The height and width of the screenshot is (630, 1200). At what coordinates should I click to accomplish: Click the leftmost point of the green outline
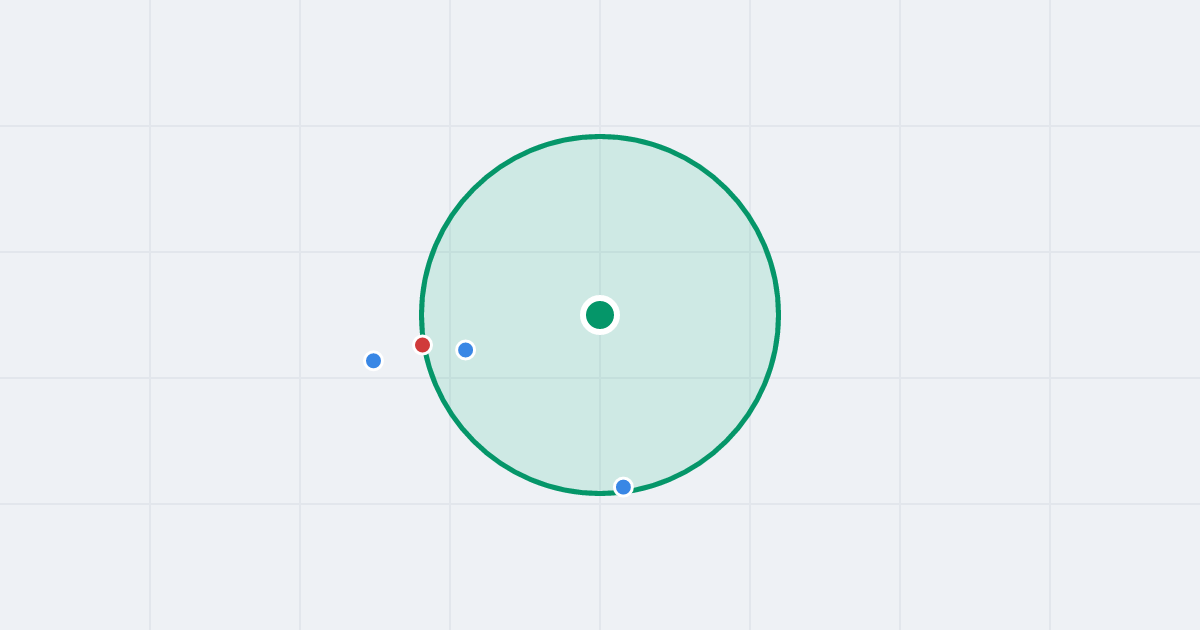point(421,315)
